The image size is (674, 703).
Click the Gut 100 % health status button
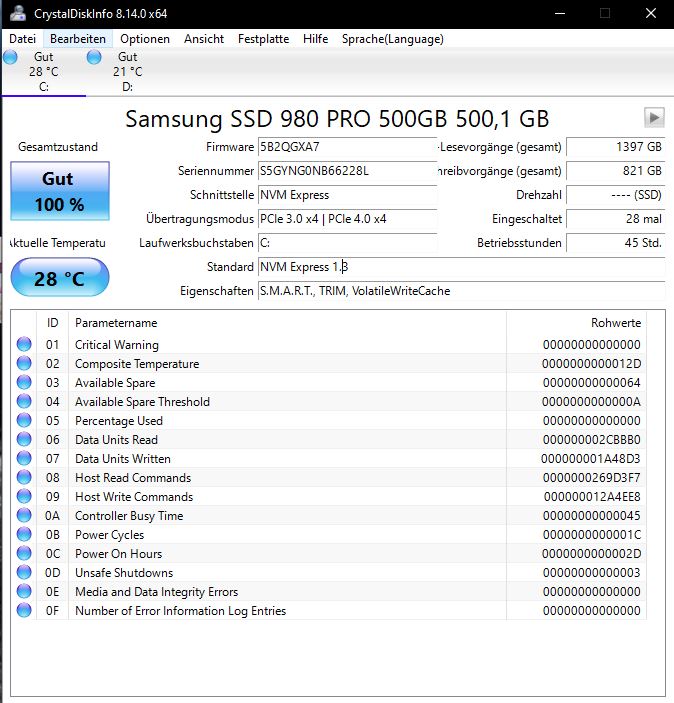point(60,191)
